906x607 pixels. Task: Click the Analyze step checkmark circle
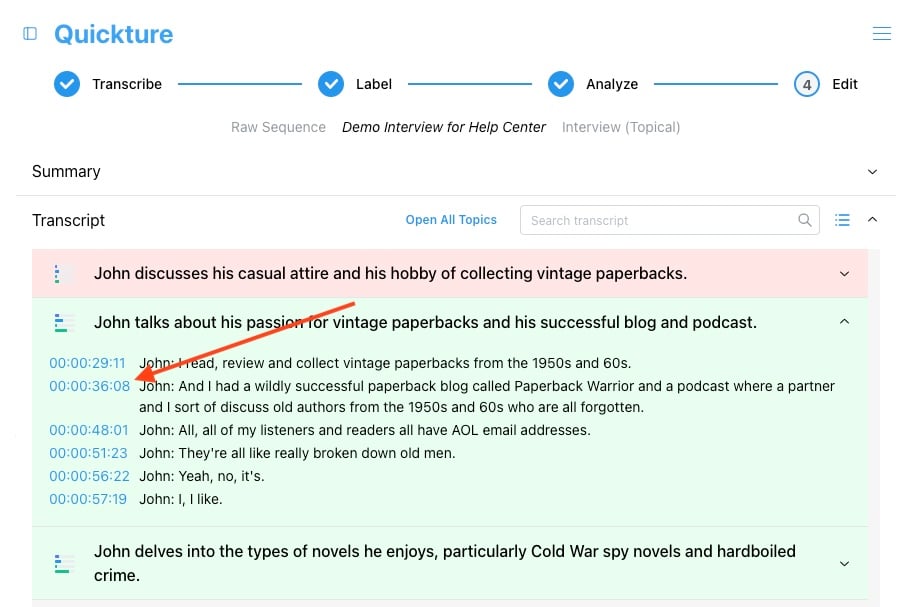pos(561,84)
